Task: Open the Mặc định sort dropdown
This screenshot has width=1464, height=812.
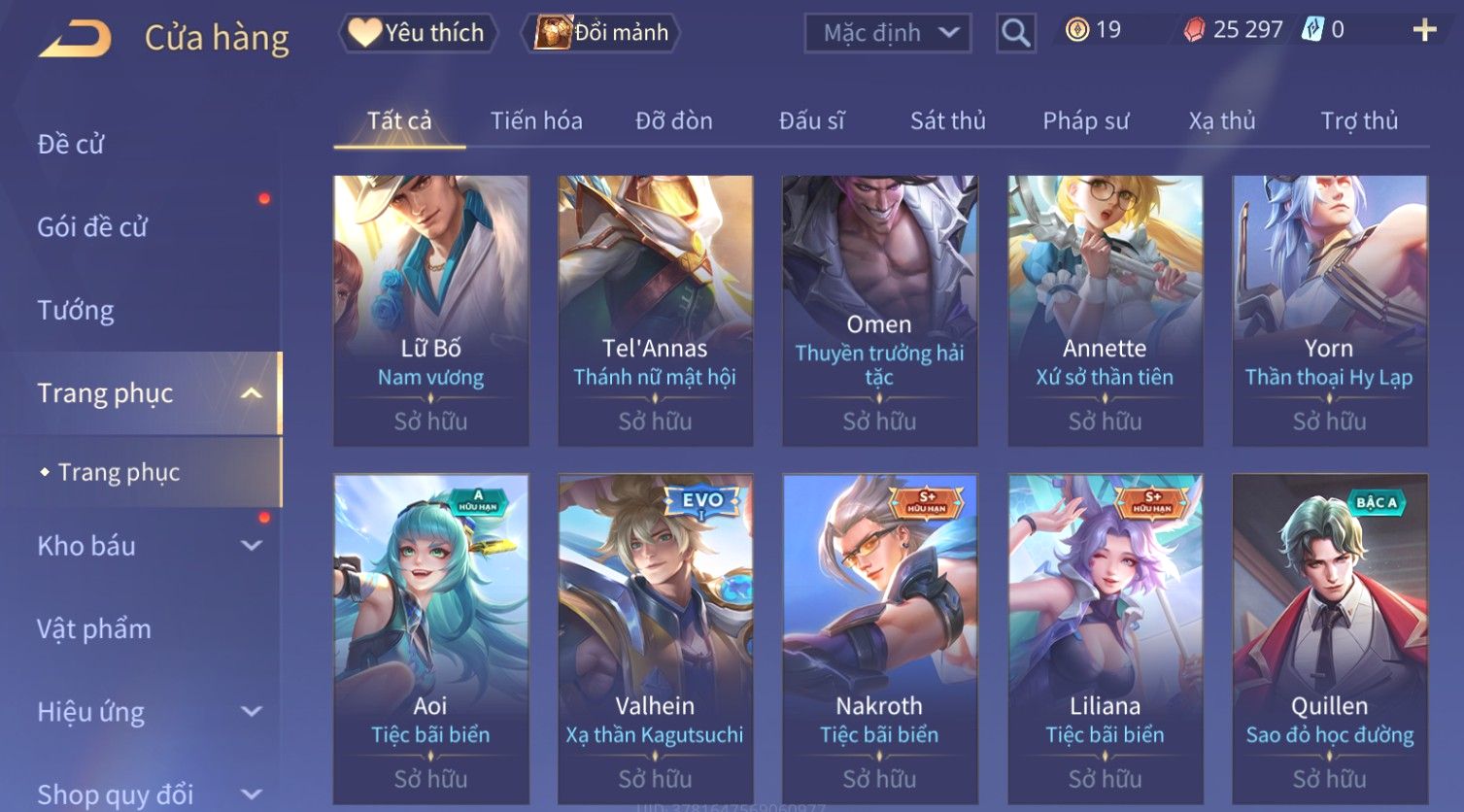Action: 888,33
